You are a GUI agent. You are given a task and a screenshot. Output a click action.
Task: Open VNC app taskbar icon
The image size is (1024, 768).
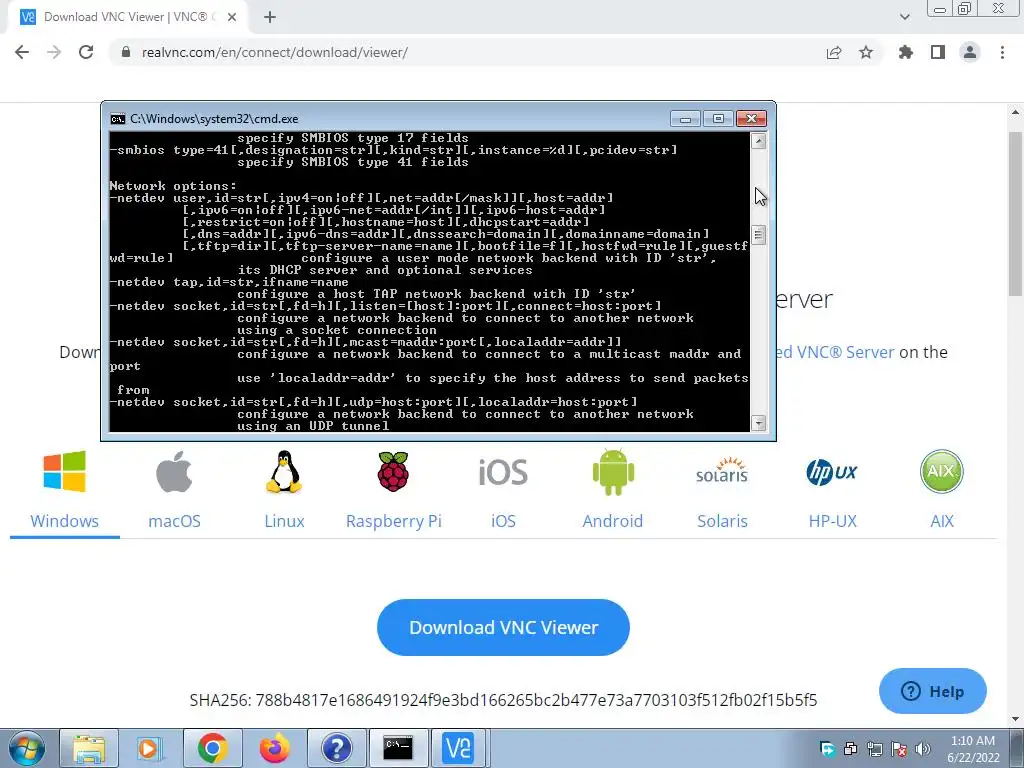click(x=458, y=748)
